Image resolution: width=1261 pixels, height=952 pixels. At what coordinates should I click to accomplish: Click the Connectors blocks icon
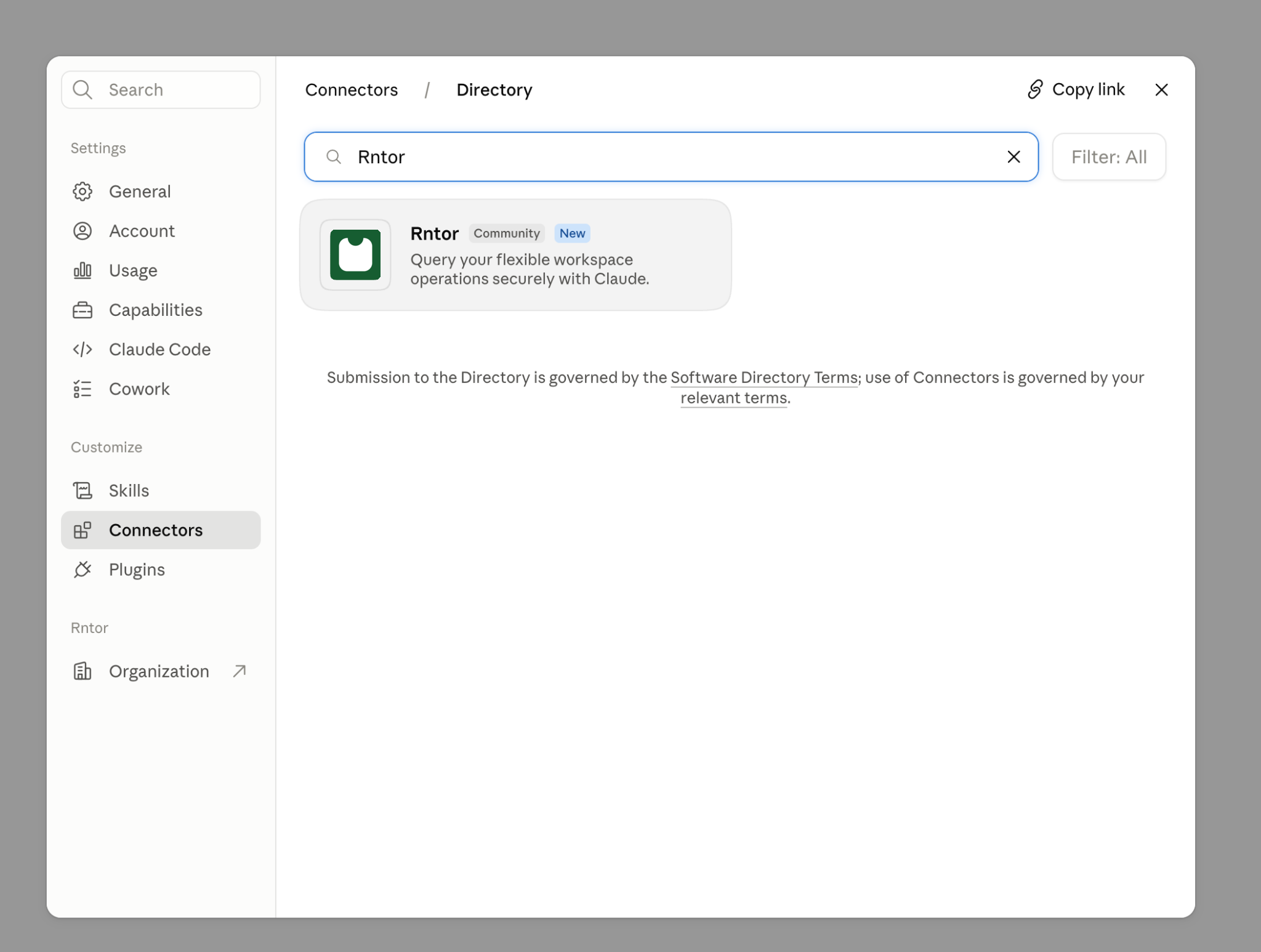coord(83,530)
